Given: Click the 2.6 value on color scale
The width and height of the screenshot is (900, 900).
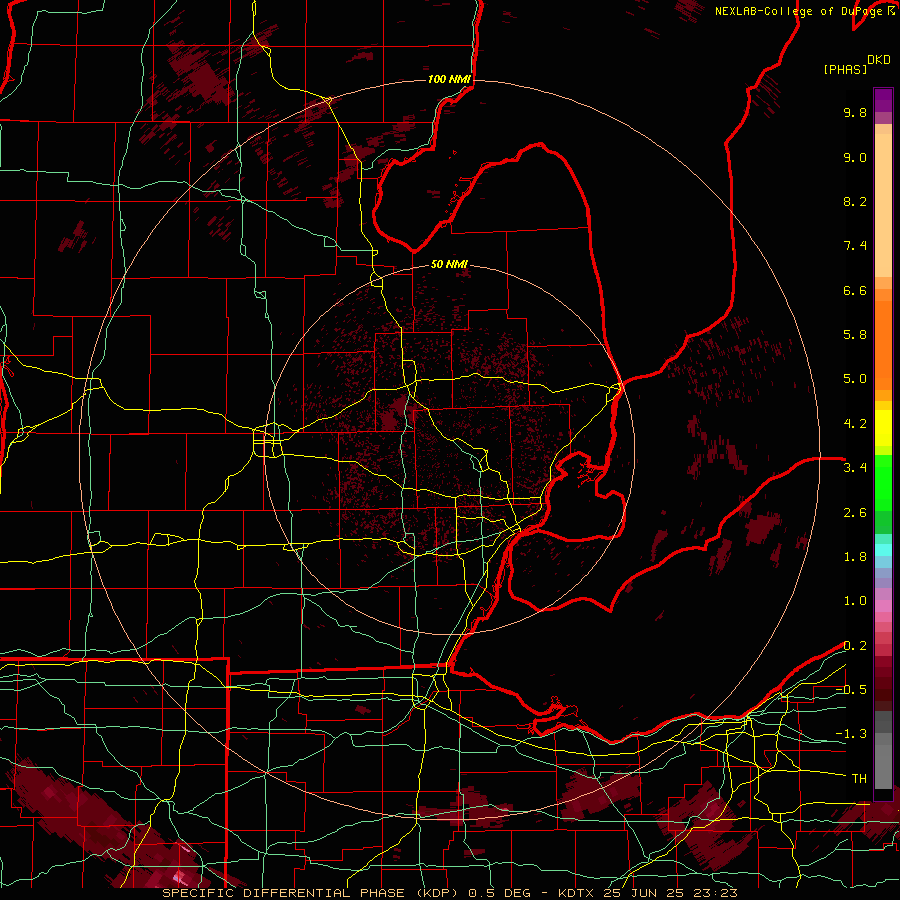Looking at the screenshot, I should pos(855,513).
